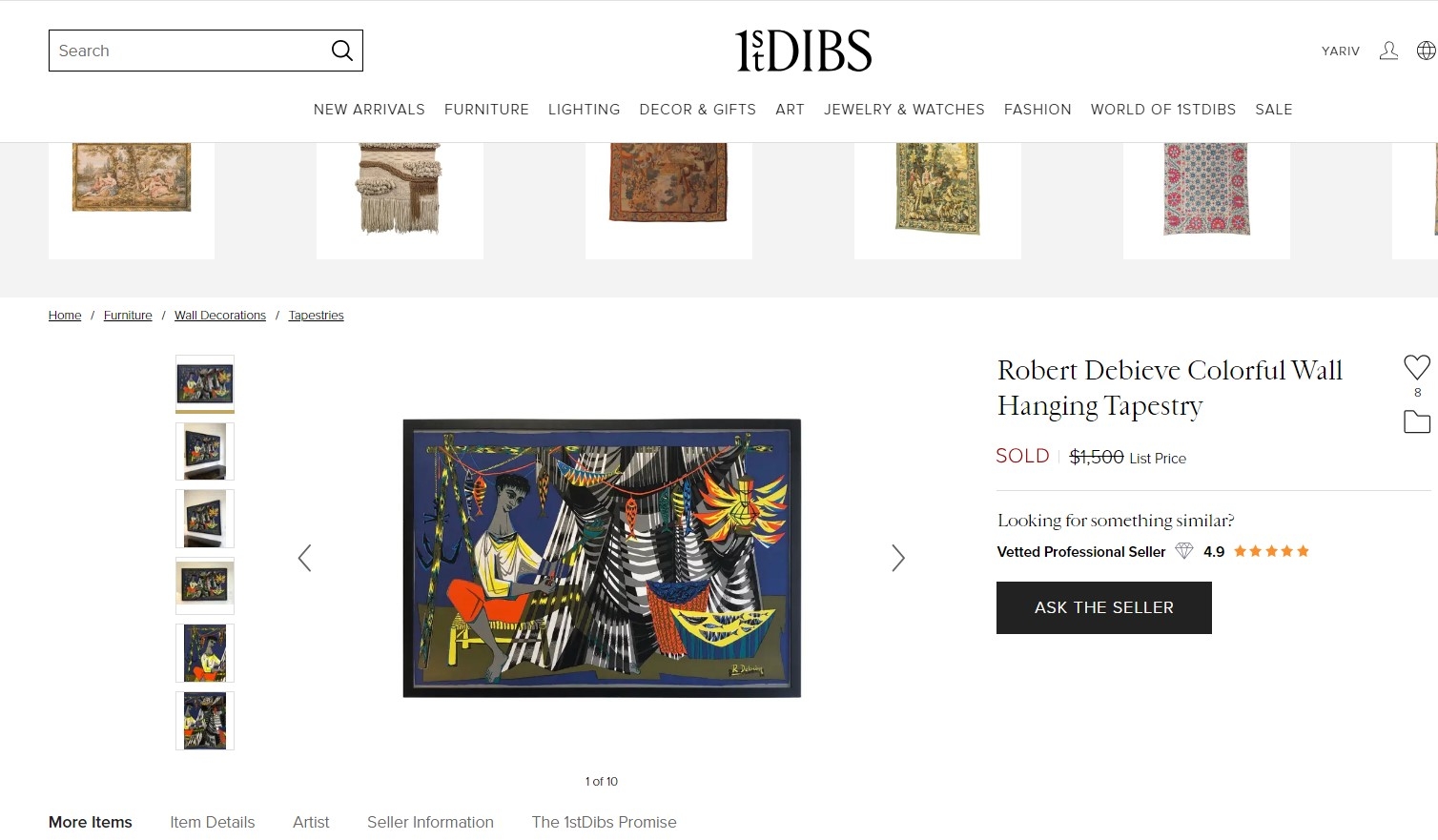Switch to the Item Details tab
Image resolution: width=1438 pixels, height=840 pixels.
click(213, 822)
